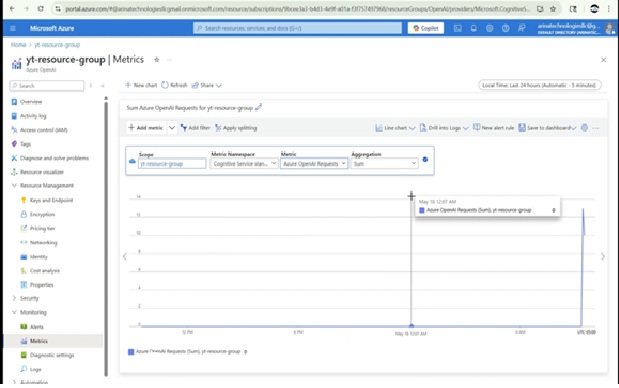Change the Local Time range picker
Screen dimensions: 619x388
[x=539, y=85]
